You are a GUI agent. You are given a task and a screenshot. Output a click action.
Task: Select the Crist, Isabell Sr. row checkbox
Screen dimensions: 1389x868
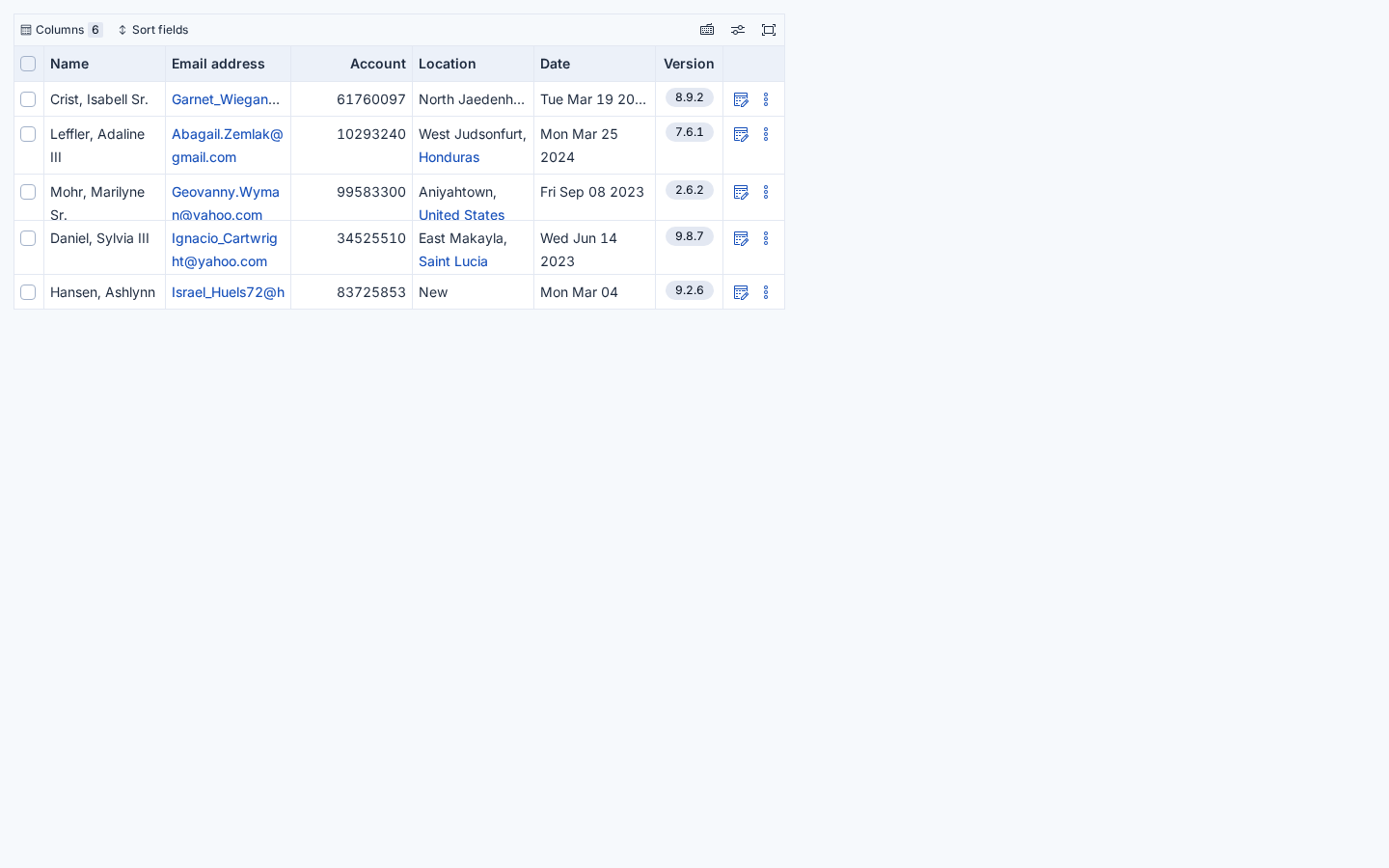tap(28, 99)
